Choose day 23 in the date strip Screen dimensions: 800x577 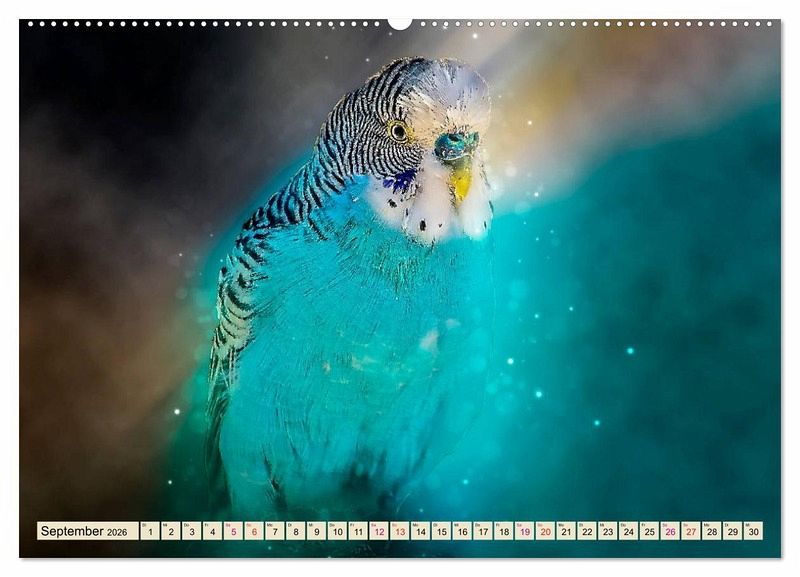[607, 531]
